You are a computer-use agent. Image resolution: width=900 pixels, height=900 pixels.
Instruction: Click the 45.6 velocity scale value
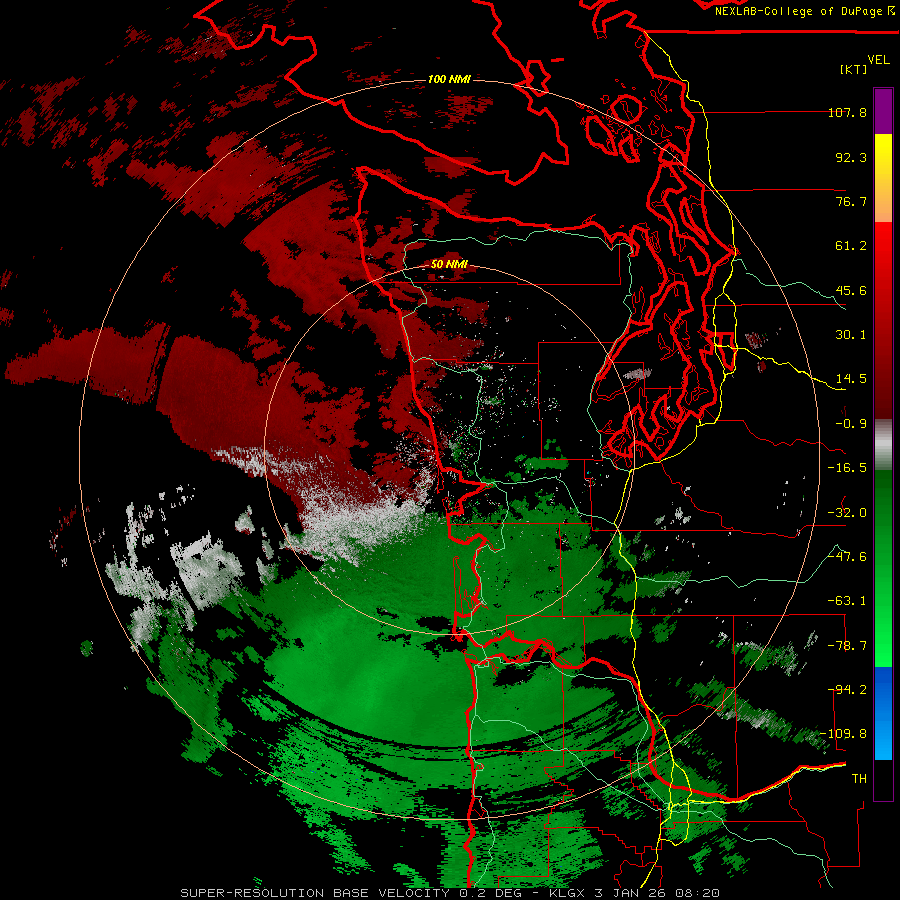851,290
